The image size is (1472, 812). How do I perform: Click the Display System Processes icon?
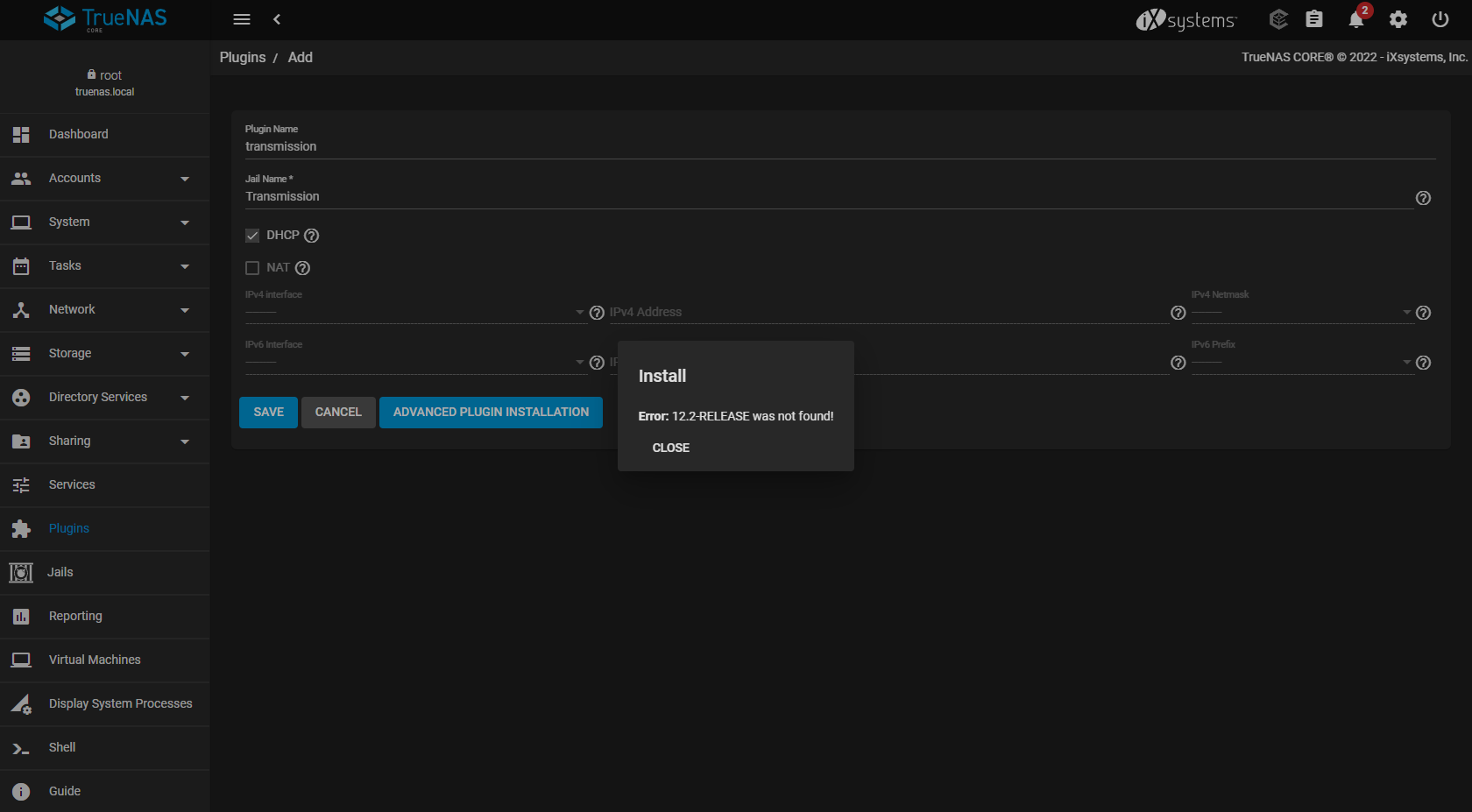click(21, 704)
